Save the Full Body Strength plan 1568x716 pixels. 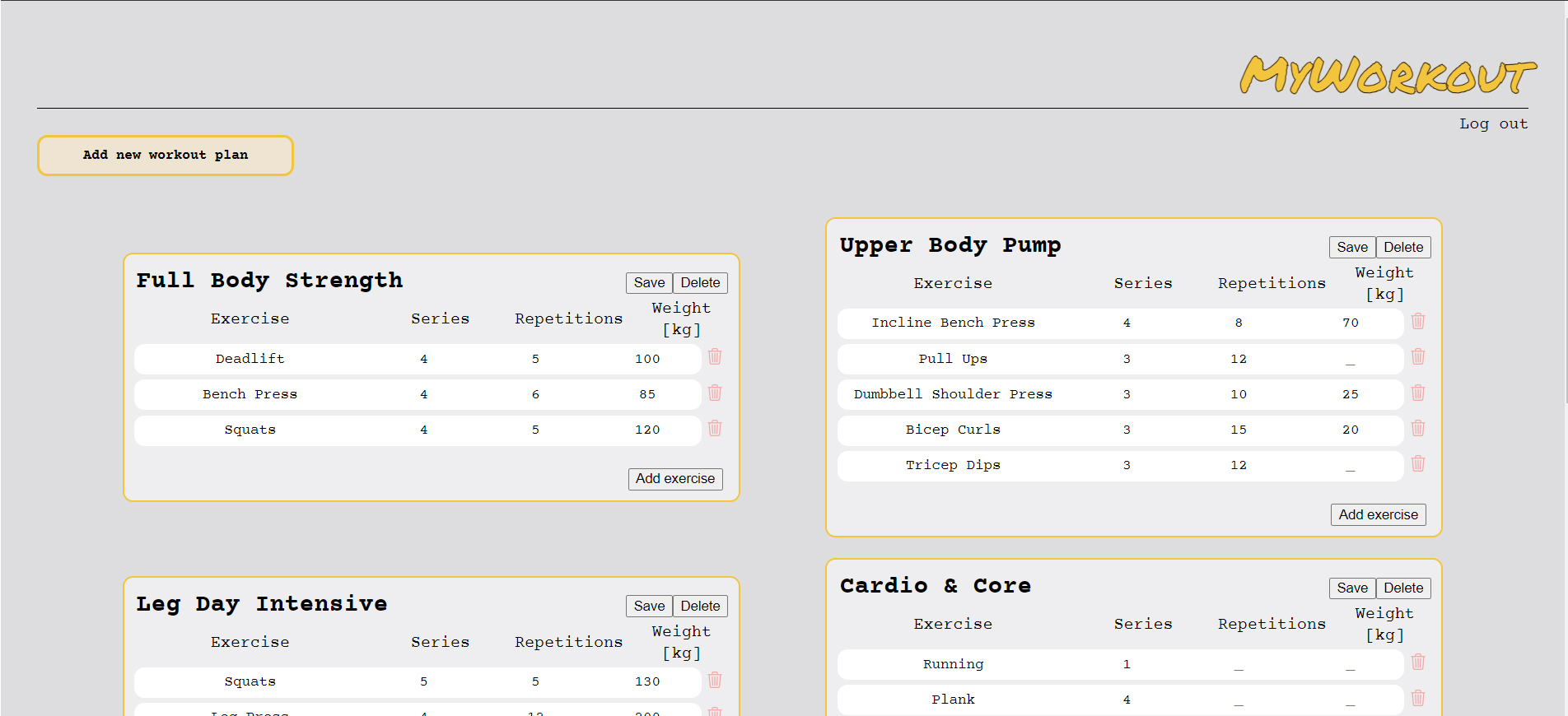tap(649, 283)
